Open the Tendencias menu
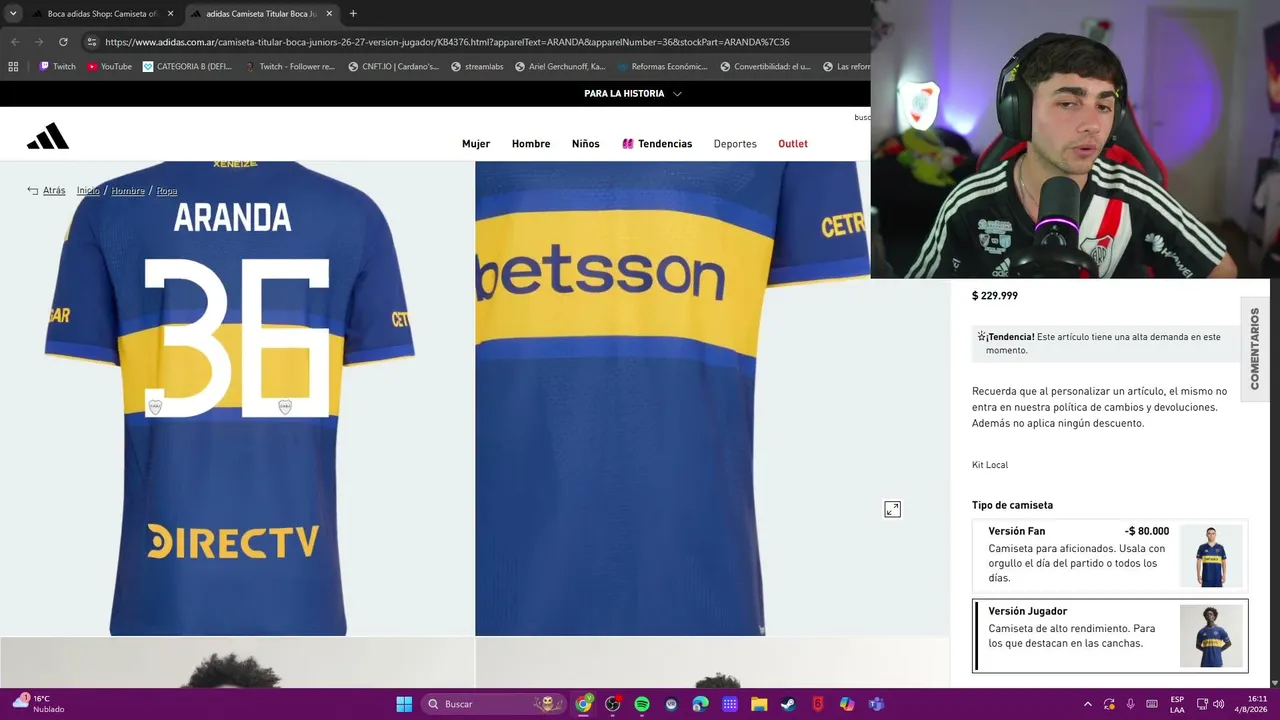Screen dimensions: 1280x720 (x=657, y=144)
